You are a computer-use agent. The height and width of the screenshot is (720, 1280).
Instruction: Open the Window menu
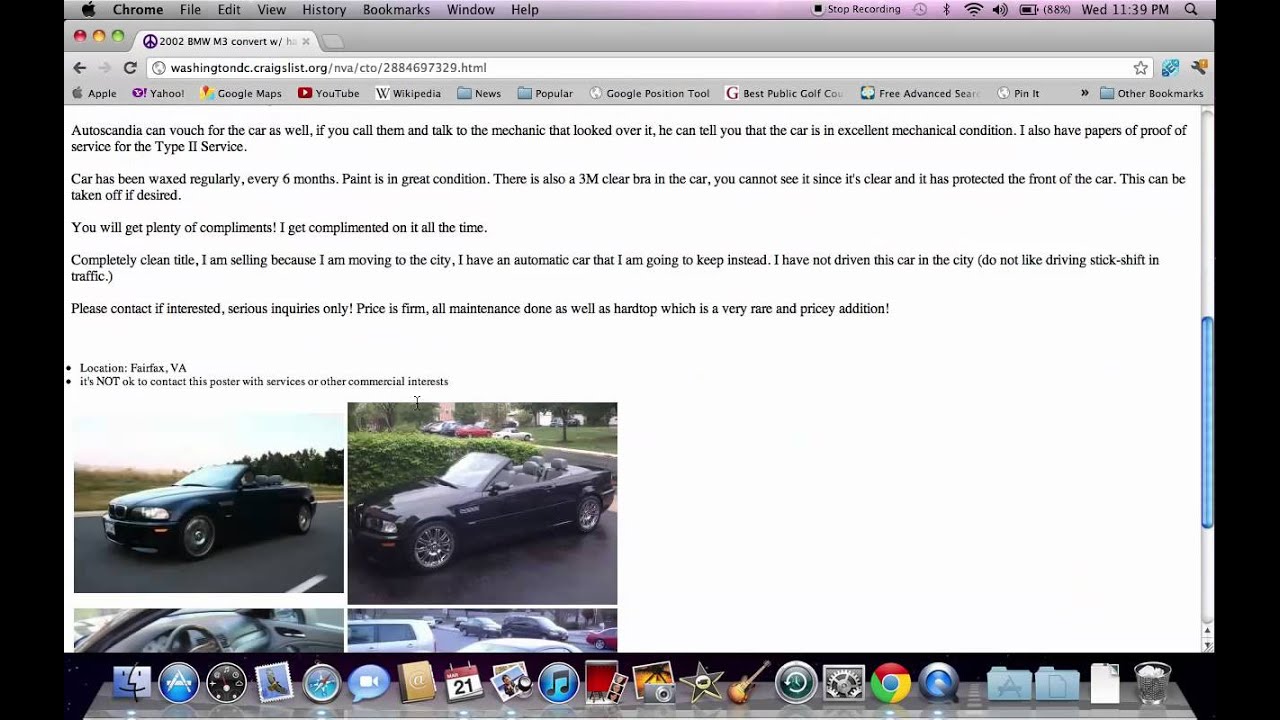point(470,9)
